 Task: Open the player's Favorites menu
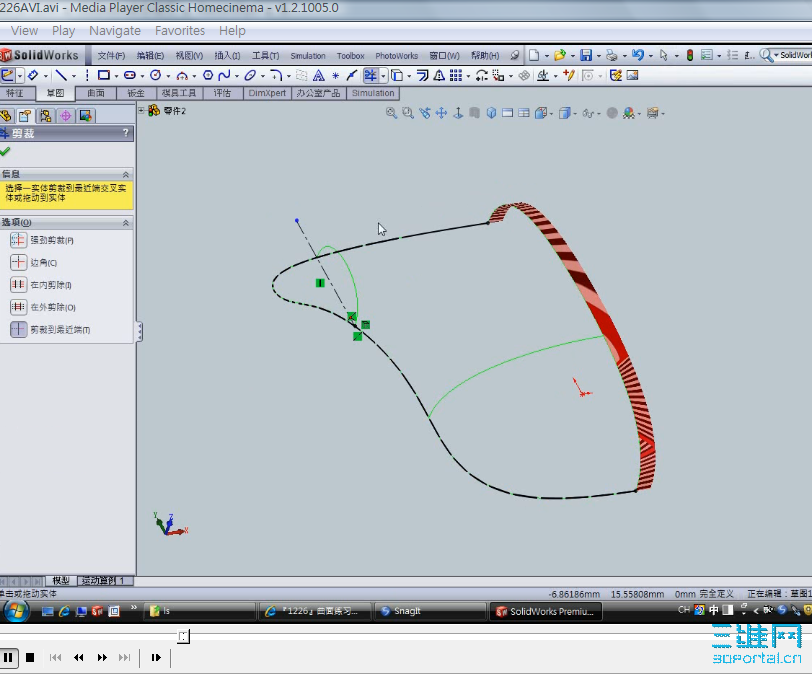[x=180, y=31]
